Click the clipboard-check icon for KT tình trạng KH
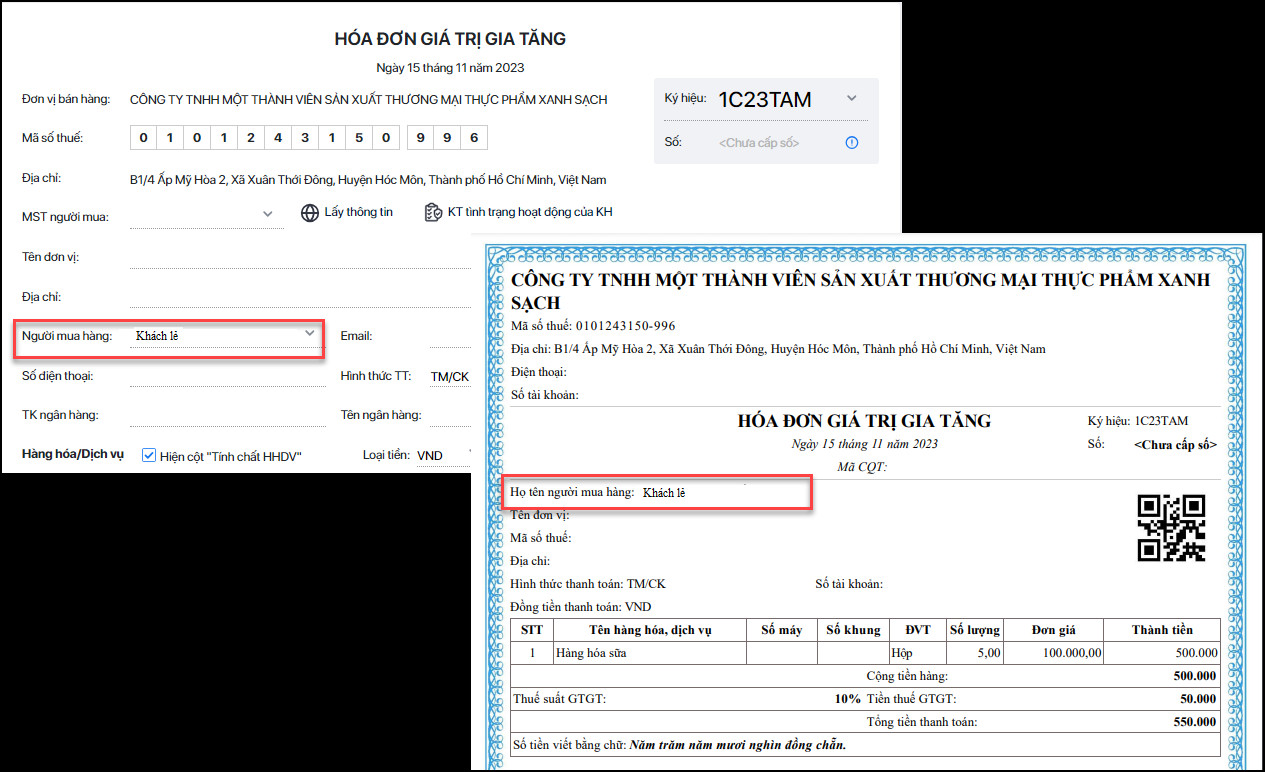Image resolution: width=1265 pixels, height=772 pixels. point(432,211)
